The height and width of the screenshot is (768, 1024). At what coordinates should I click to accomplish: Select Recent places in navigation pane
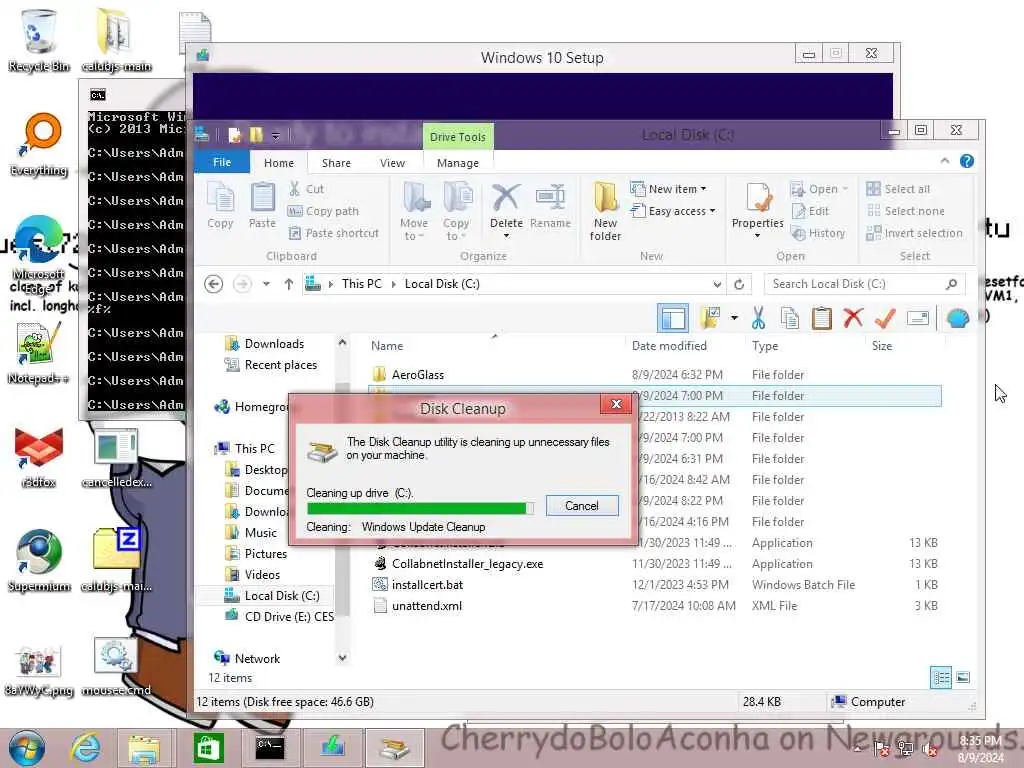tap(281, 365)
